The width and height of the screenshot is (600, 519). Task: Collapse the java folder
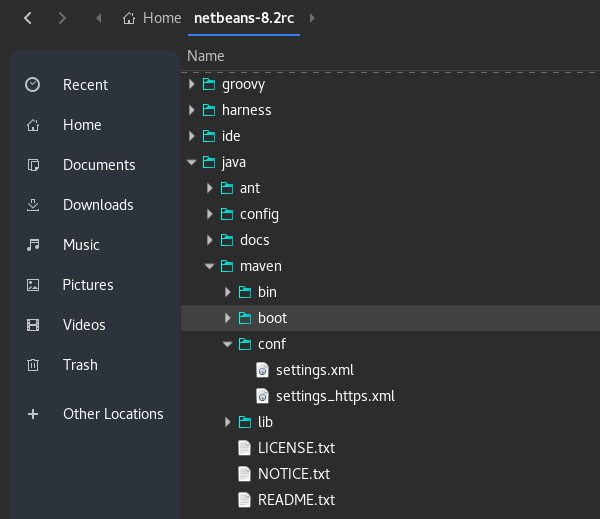coord(191,162)
